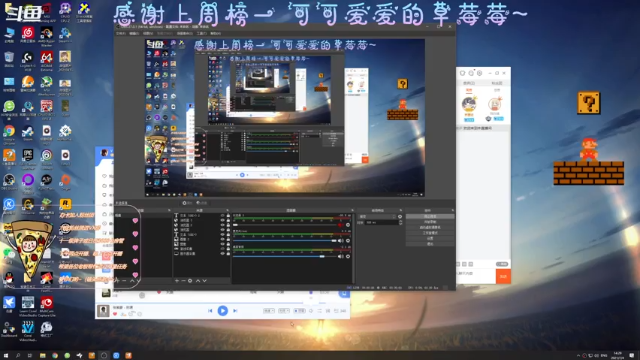Open the last menu (Help) in OBS
640x360 pixels.
point(216,33)
